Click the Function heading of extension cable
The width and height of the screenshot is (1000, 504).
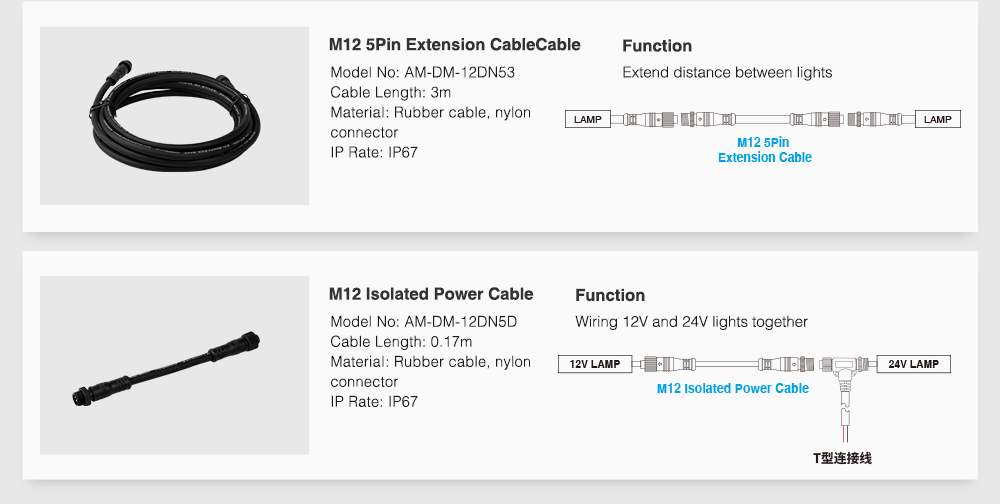pyautogui.click(x=657, y=46)
